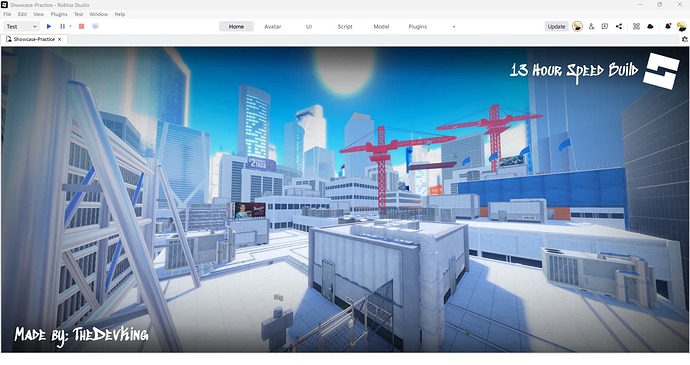Viewport: 690px width, 365px height.
Task: Switch to the Model ribbon tab
Action: point(381,26)
